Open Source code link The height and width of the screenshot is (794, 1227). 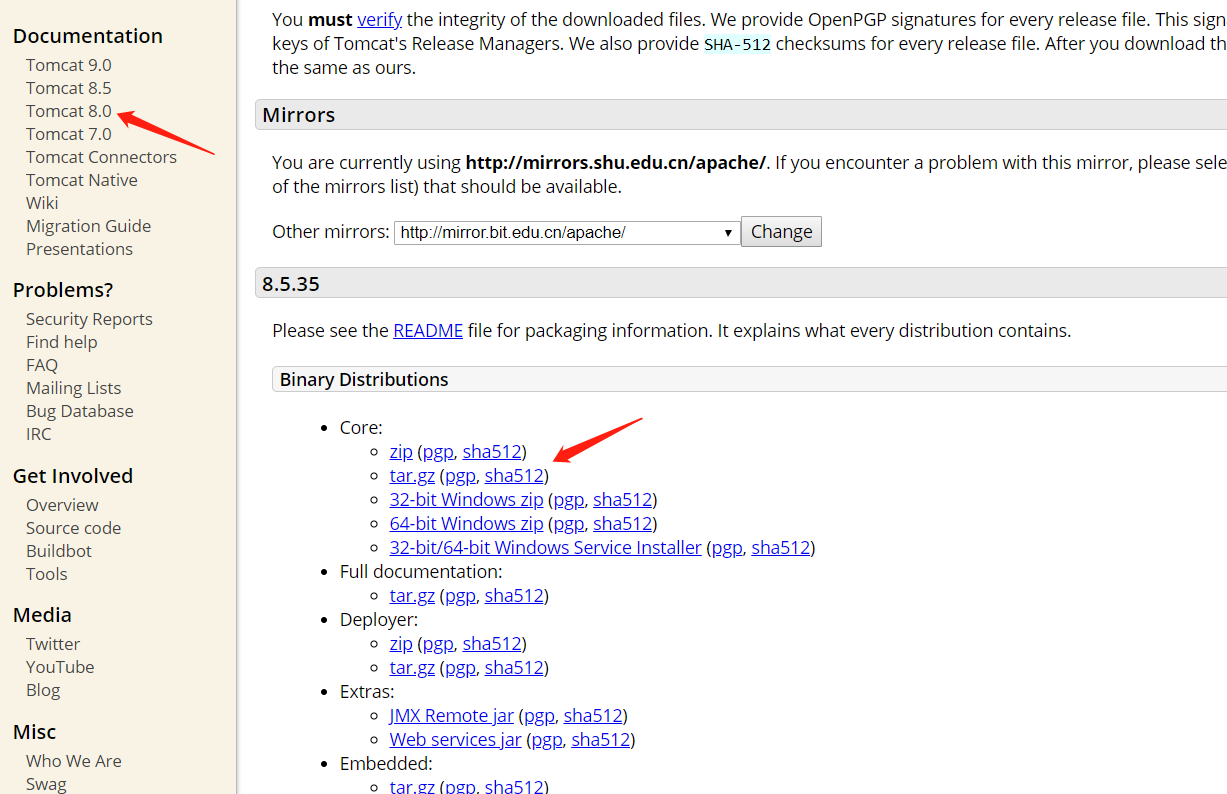tap(73, 528)
